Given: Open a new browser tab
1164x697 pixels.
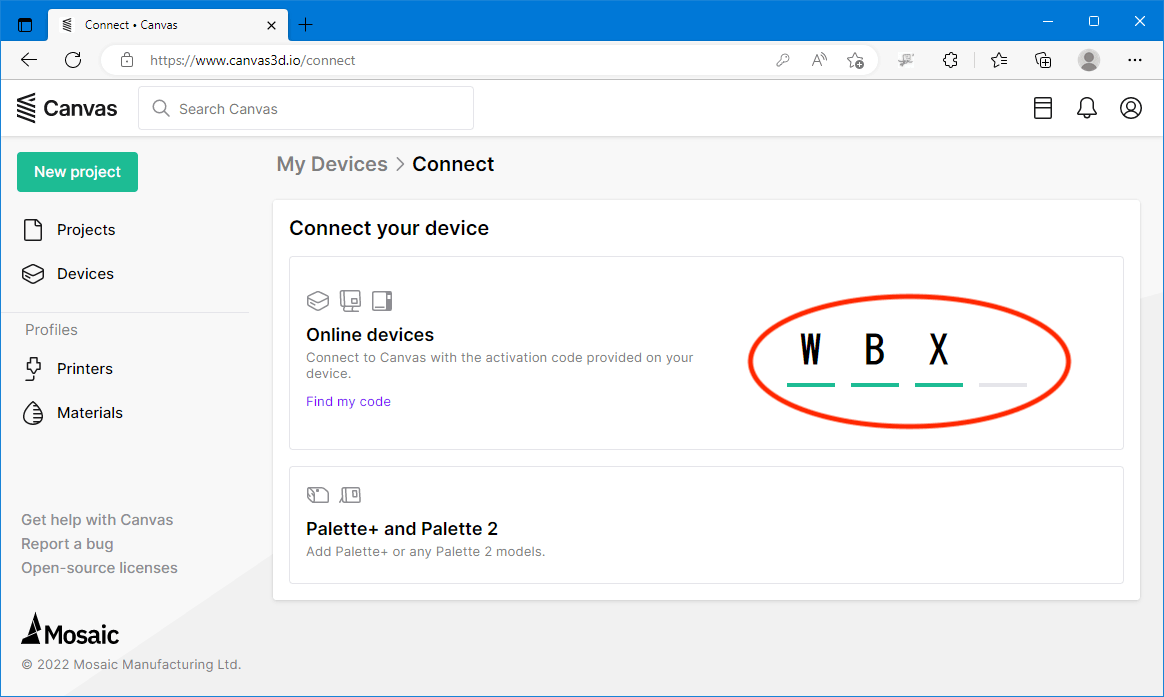Looking at the screenshot, I should [305, 25].
